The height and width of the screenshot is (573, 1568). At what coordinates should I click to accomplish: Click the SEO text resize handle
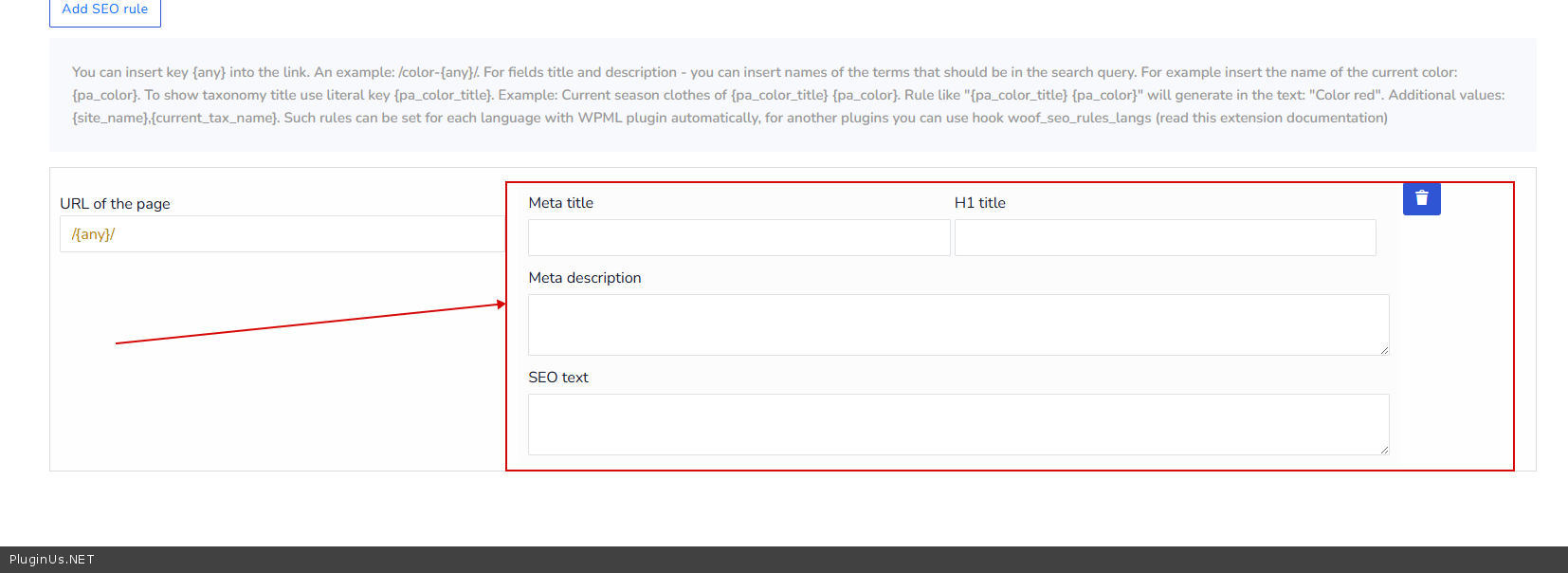(x=1384, y=450)
